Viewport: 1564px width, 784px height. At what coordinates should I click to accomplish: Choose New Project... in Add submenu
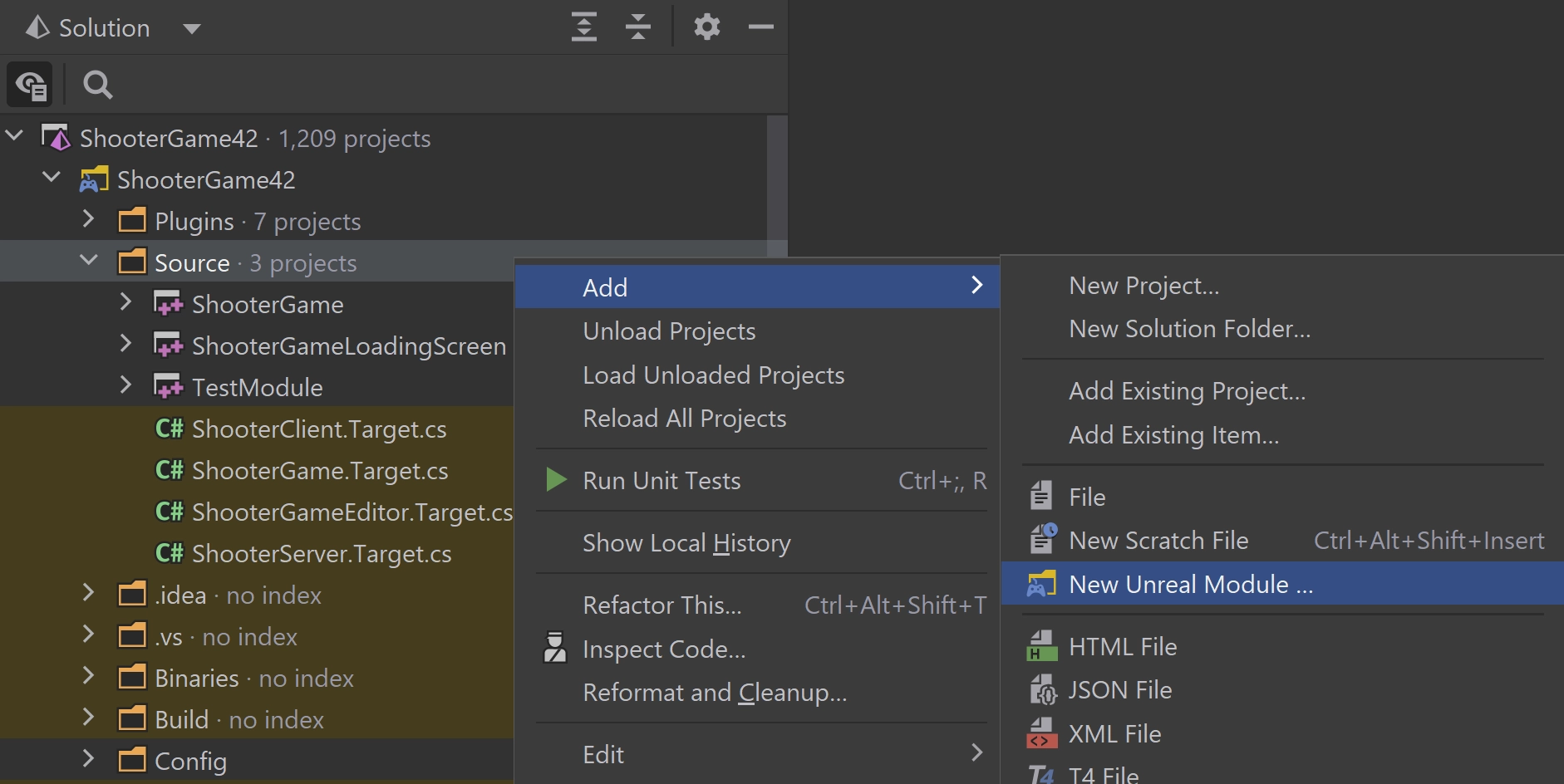1282,285
